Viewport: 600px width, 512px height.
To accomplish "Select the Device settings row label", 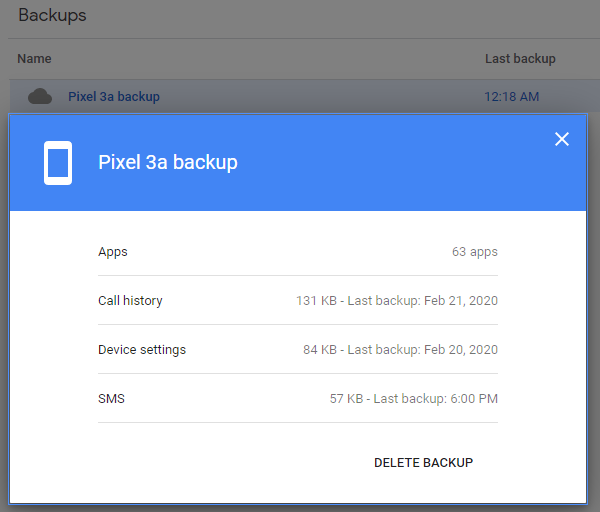I will [142, 350].
